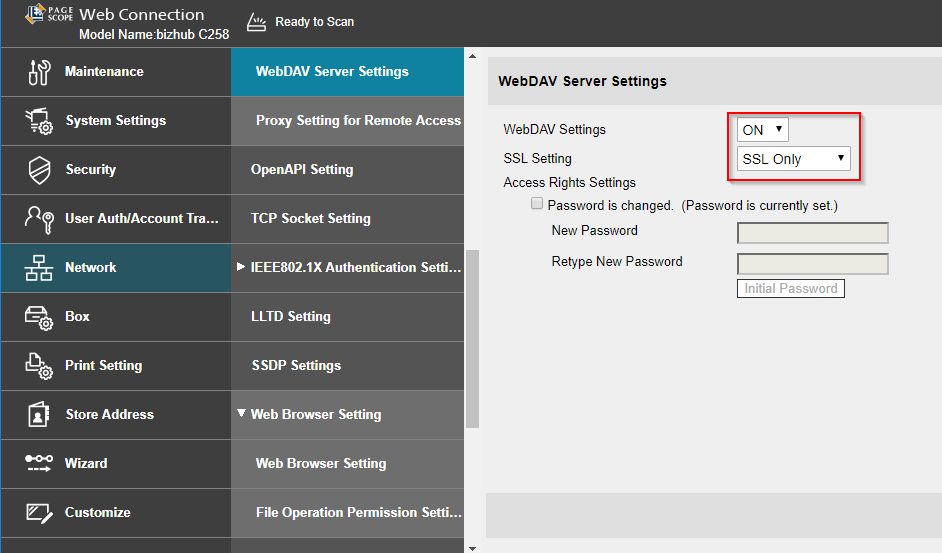Viewport: 942px width, 553px height.
Task: Click the Box icon in sidebar
Action: [x=39, y=317]
